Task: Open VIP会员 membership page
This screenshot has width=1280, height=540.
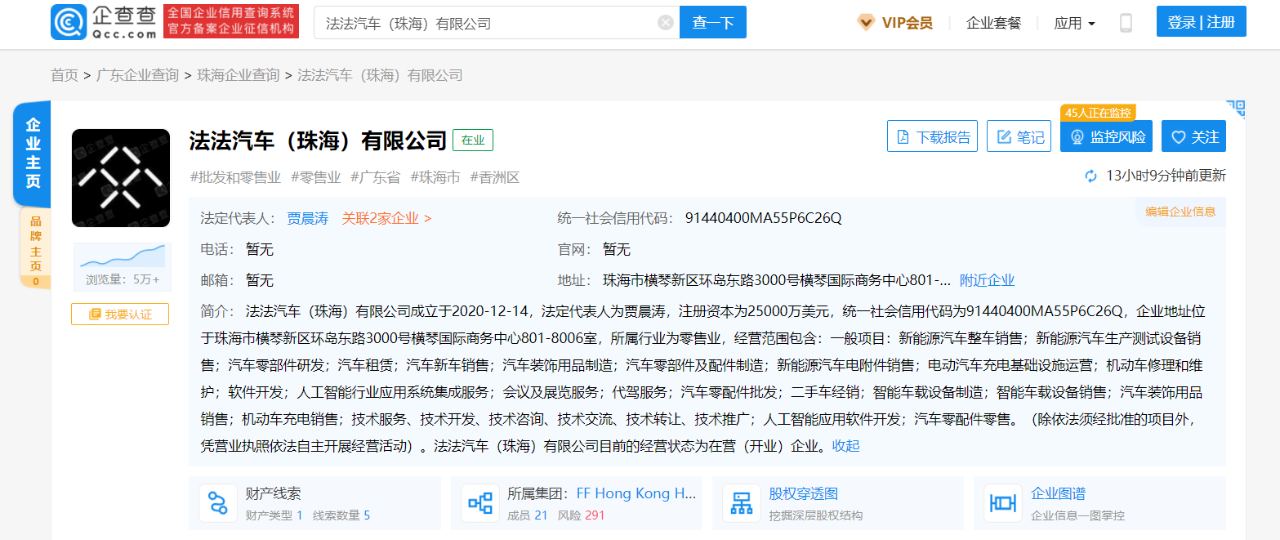Action: pos(895,22)
